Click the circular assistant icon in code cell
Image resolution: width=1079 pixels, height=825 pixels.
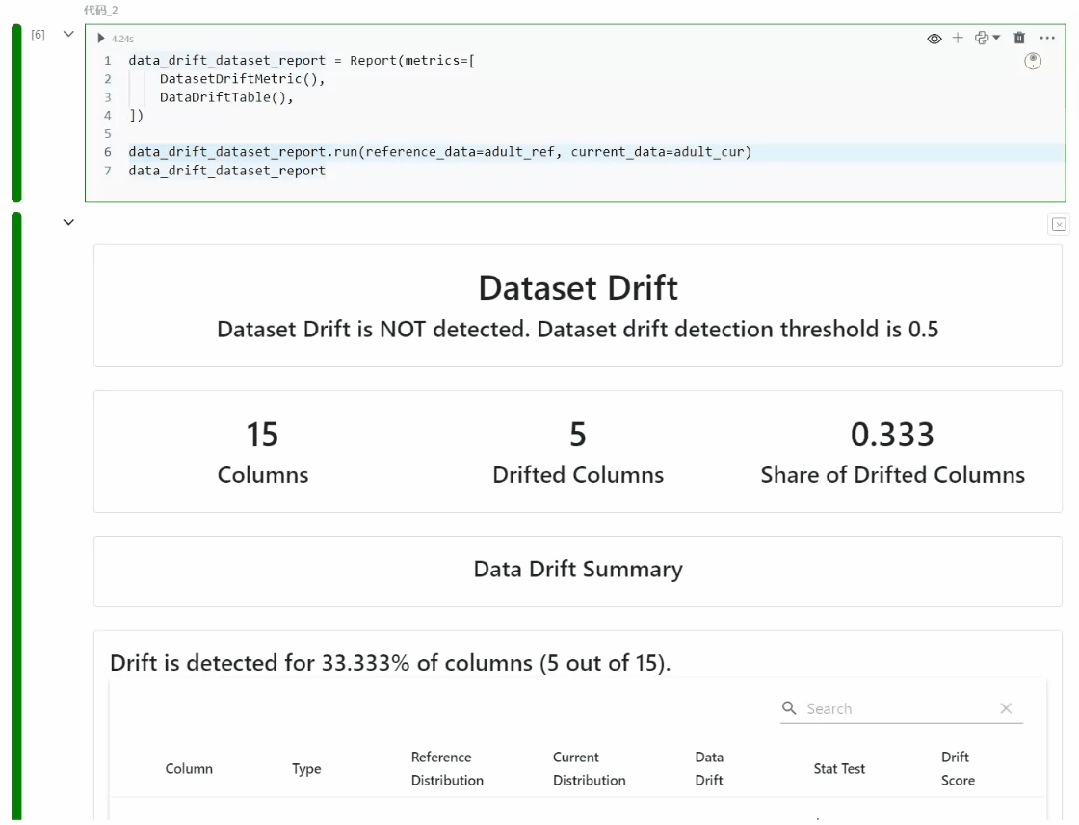pyautogui.click(x=1032, y=61)
